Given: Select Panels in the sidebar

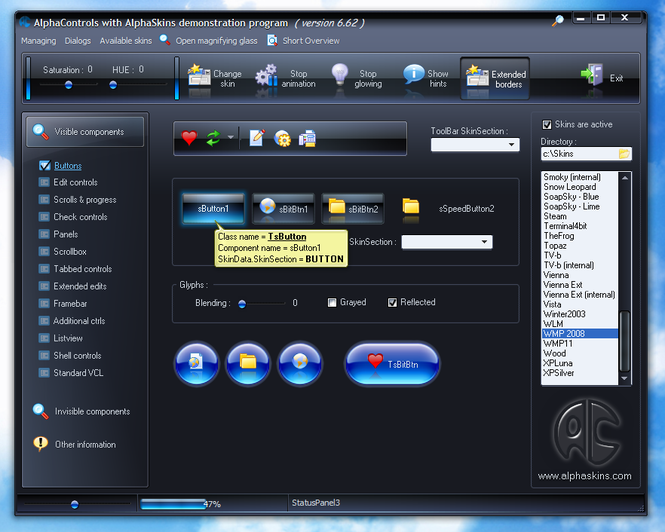Looking at the screenshot, I should (x=66, y=234).
